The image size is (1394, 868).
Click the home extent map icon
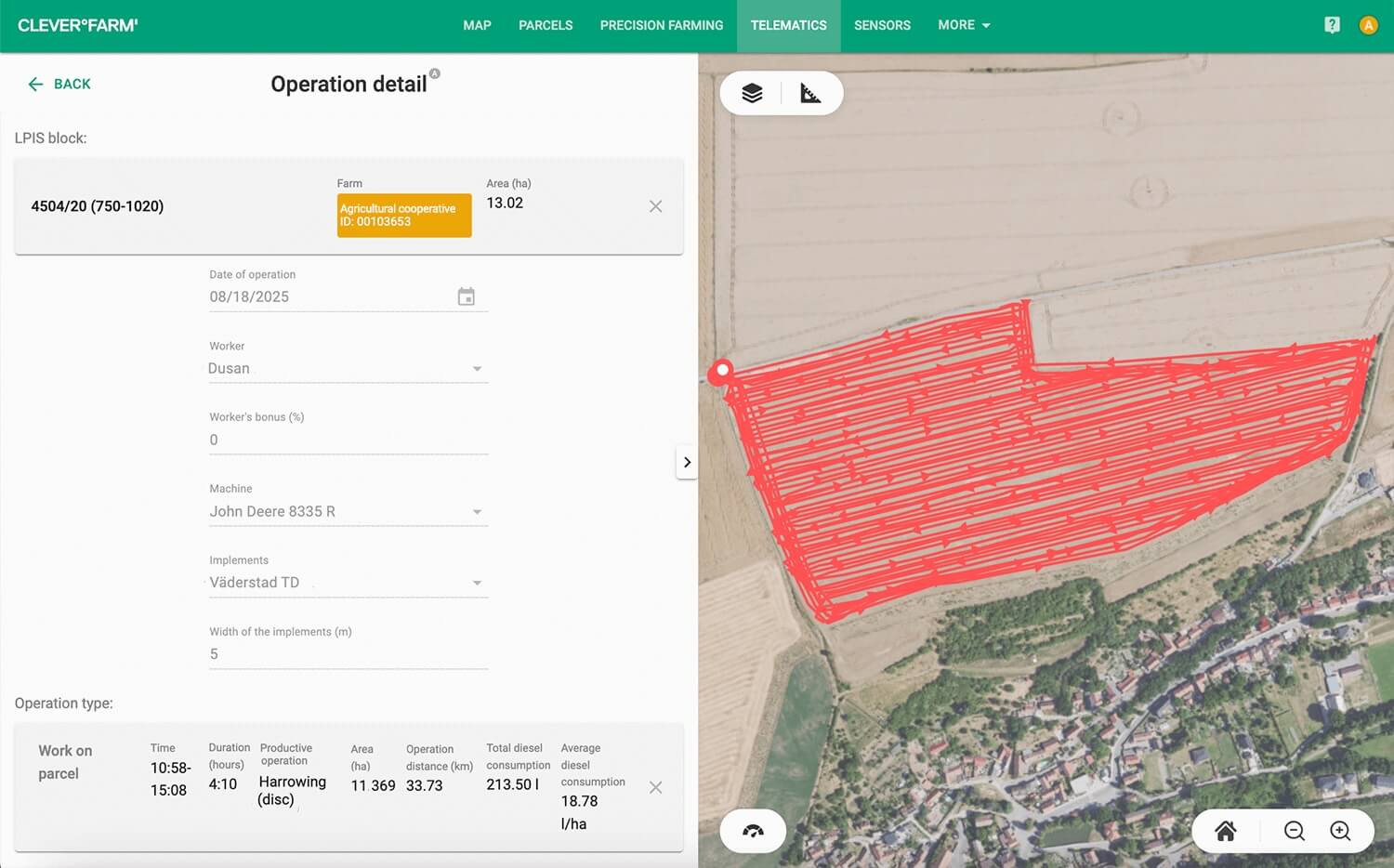tap(1226, 831)
